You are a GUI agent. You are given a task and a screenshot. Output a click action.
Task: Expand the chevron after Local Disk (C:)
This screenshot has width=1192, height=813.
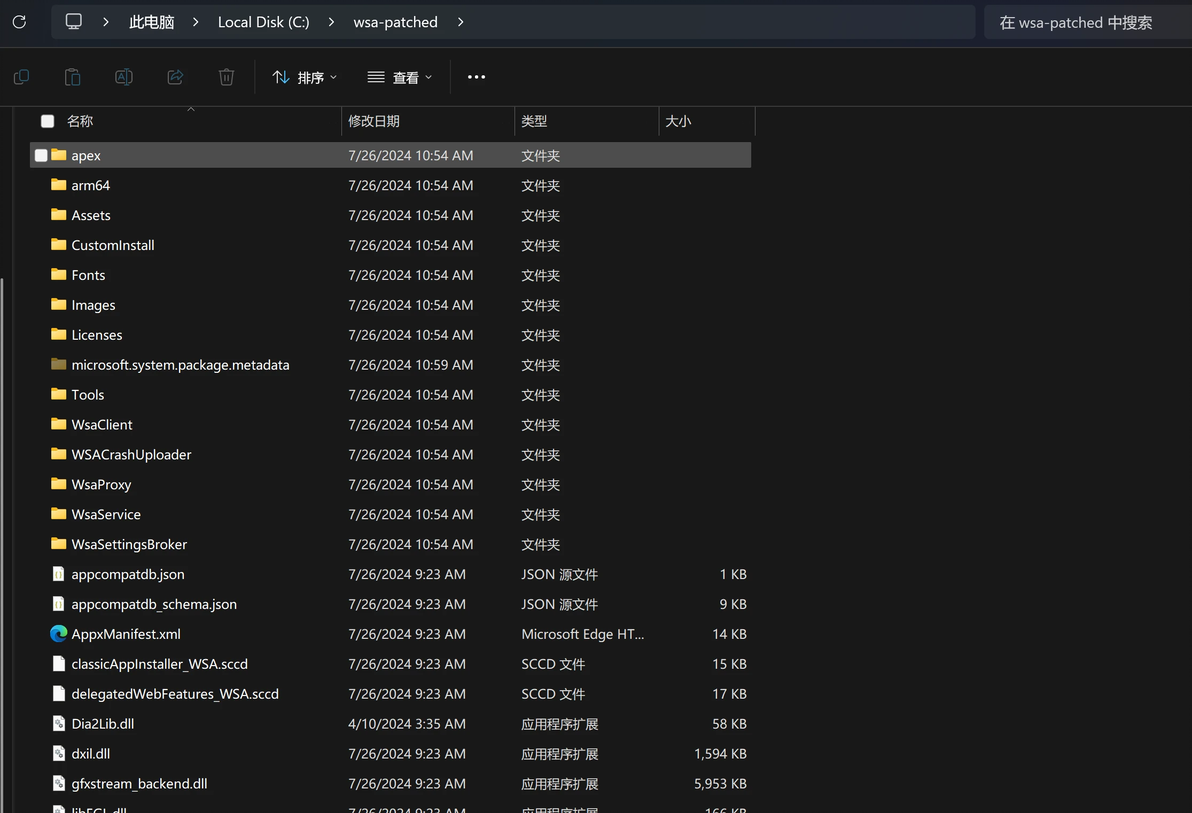coord(331,22)
